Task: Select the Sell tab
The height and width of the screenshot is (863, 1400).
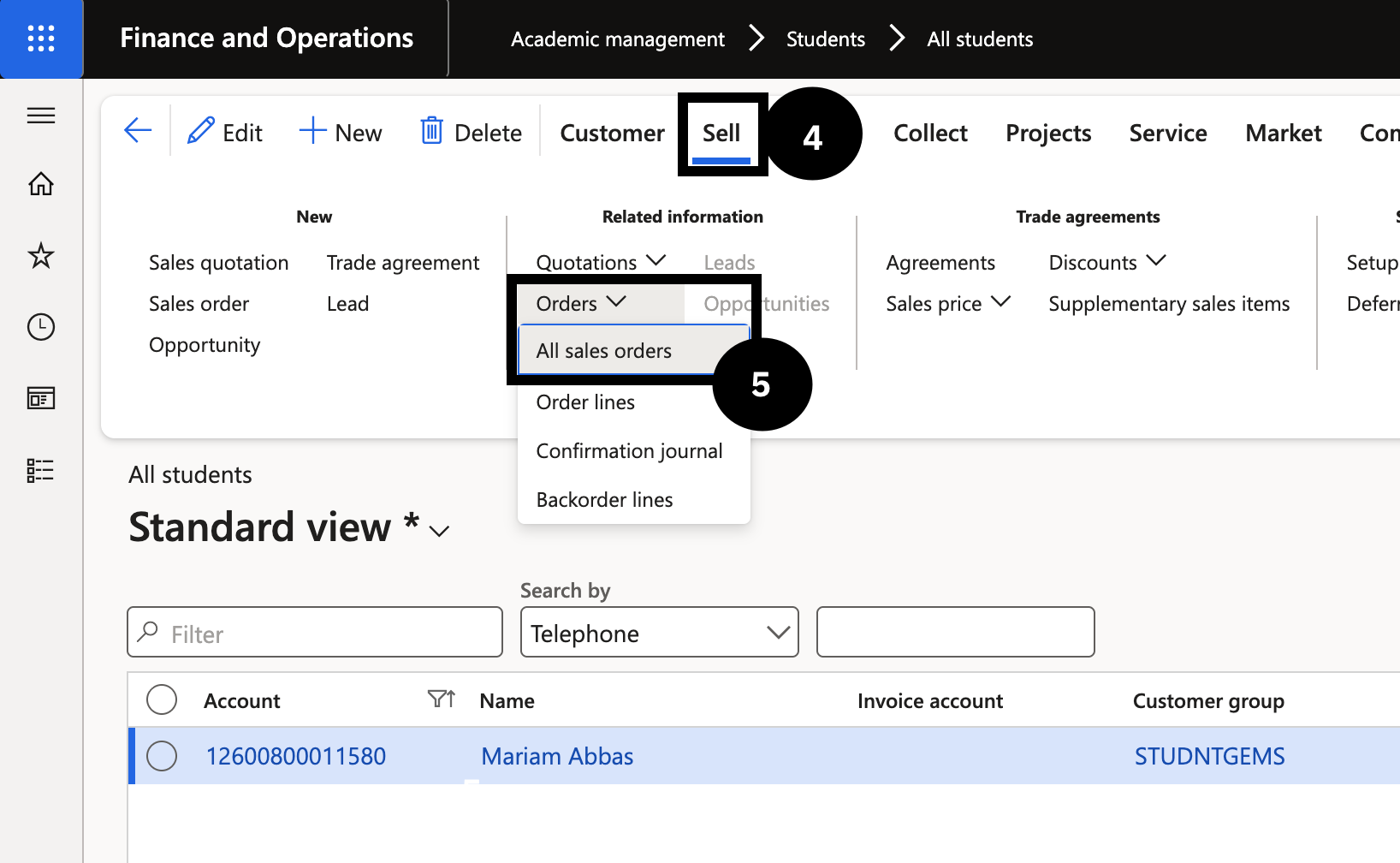Action: click(x=721, y=133)
